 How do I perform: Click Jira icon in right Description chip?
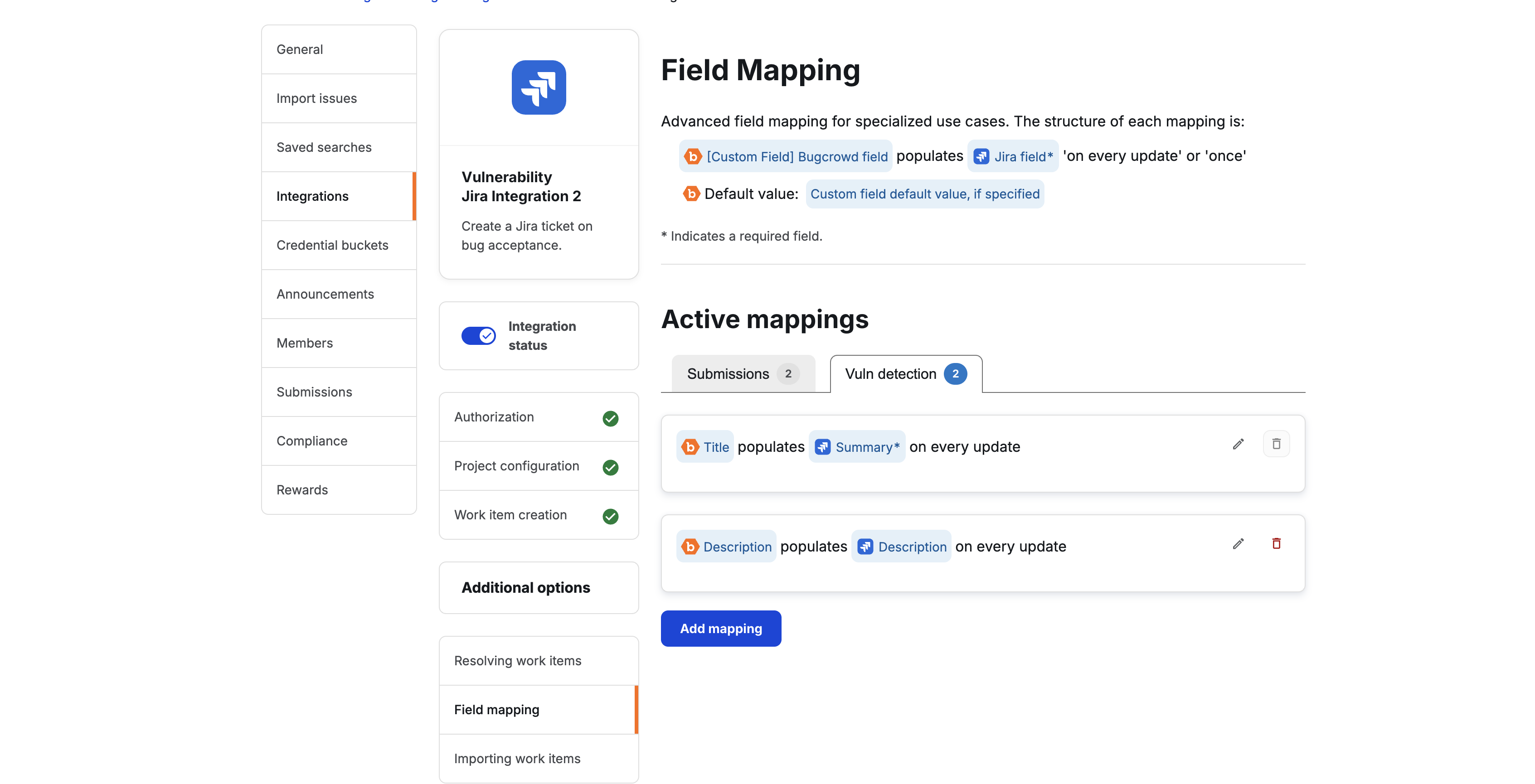click(865, 546)
